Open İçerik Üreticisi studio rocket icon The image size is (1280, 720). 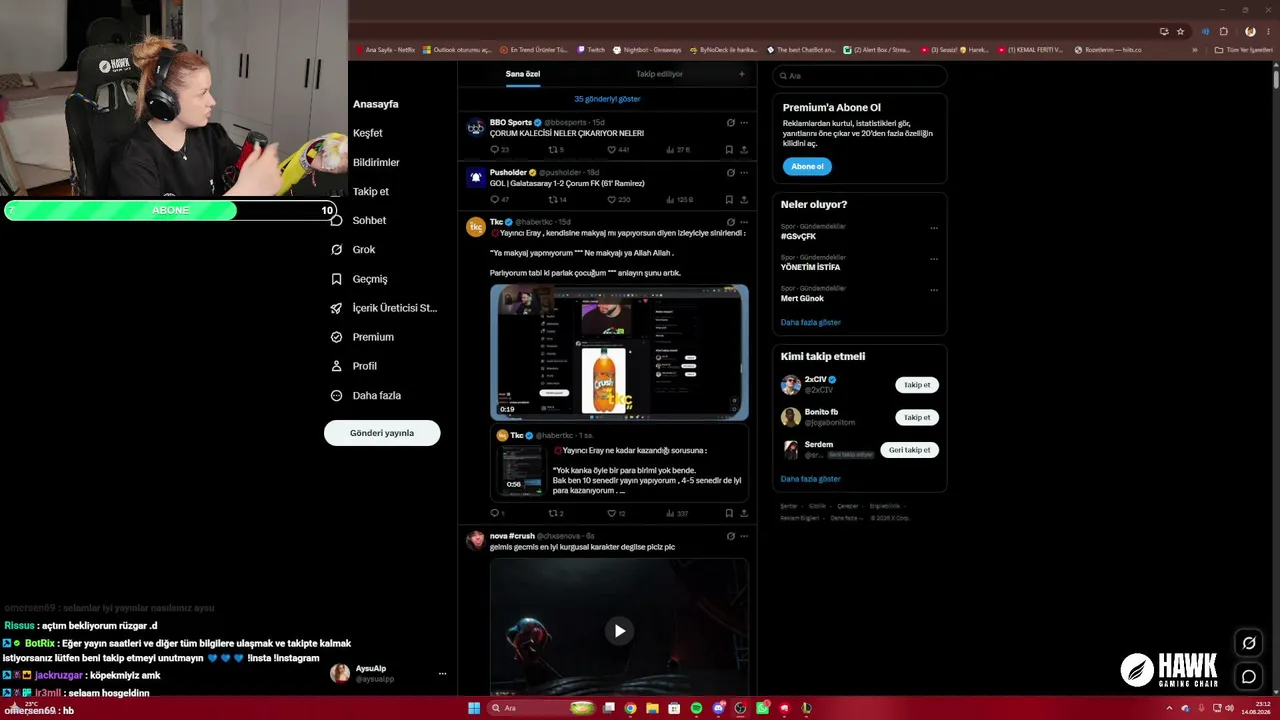tap(336, 308)
